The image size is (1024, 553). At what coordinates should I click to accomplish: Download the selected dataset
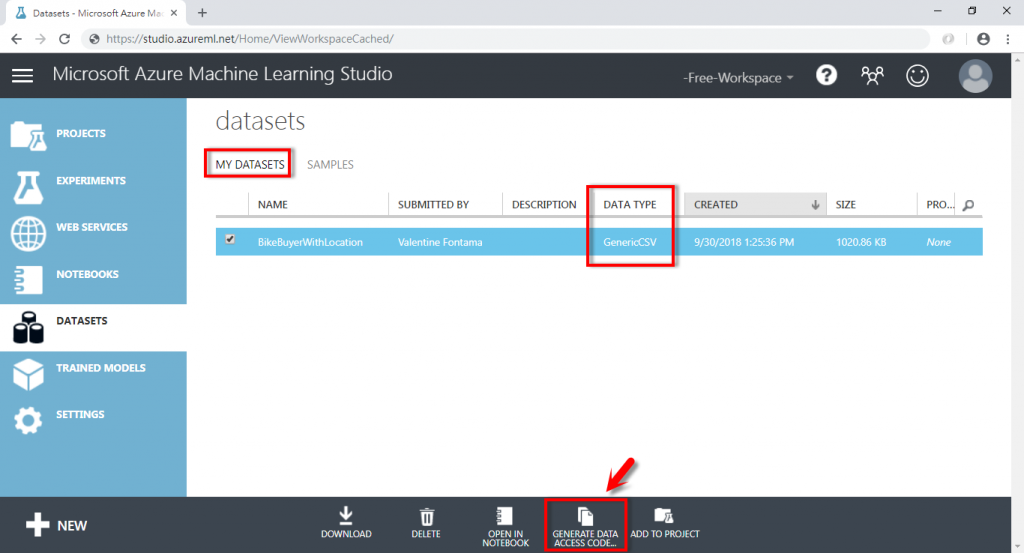click(346, 523)
